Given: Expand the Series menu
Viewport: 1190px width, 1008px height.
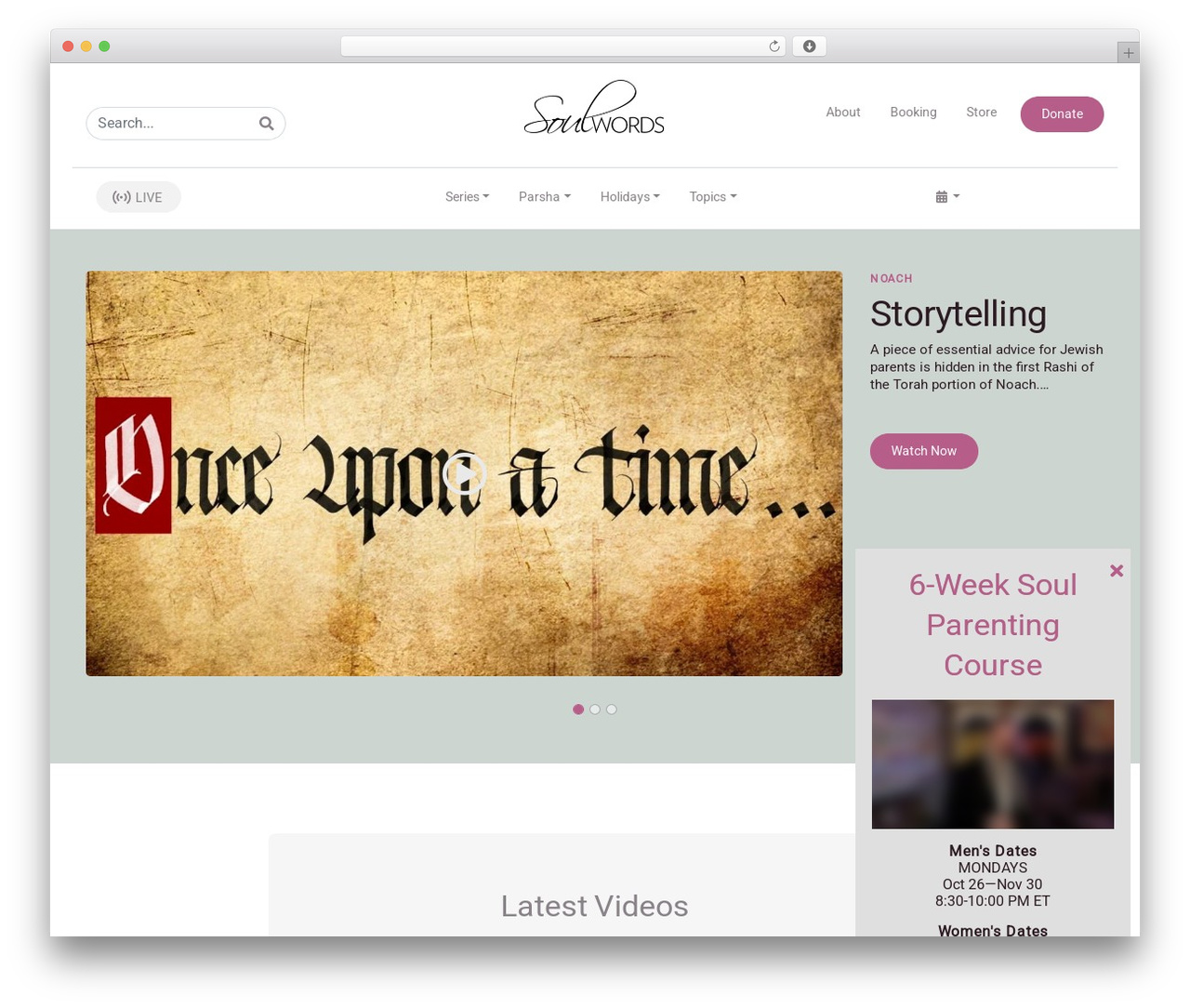Looking at the screenshot, I should pyautogui.click(x=467, y=197).
